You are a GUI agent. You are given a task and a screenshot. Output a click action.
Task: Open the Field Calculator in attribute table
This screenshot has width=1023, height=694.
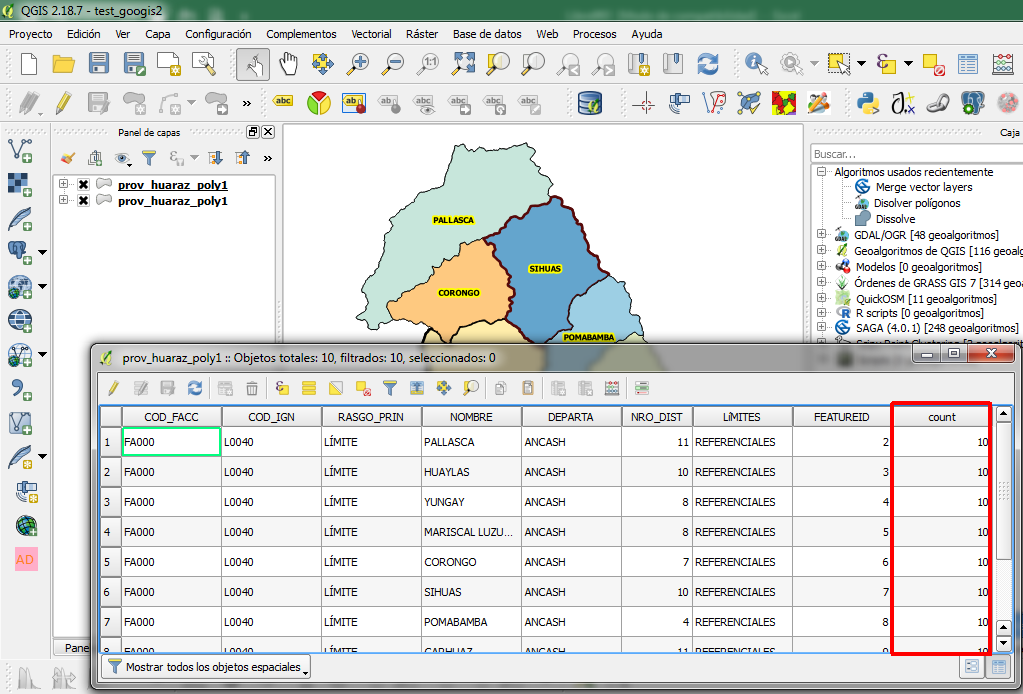tap(610, 389)
